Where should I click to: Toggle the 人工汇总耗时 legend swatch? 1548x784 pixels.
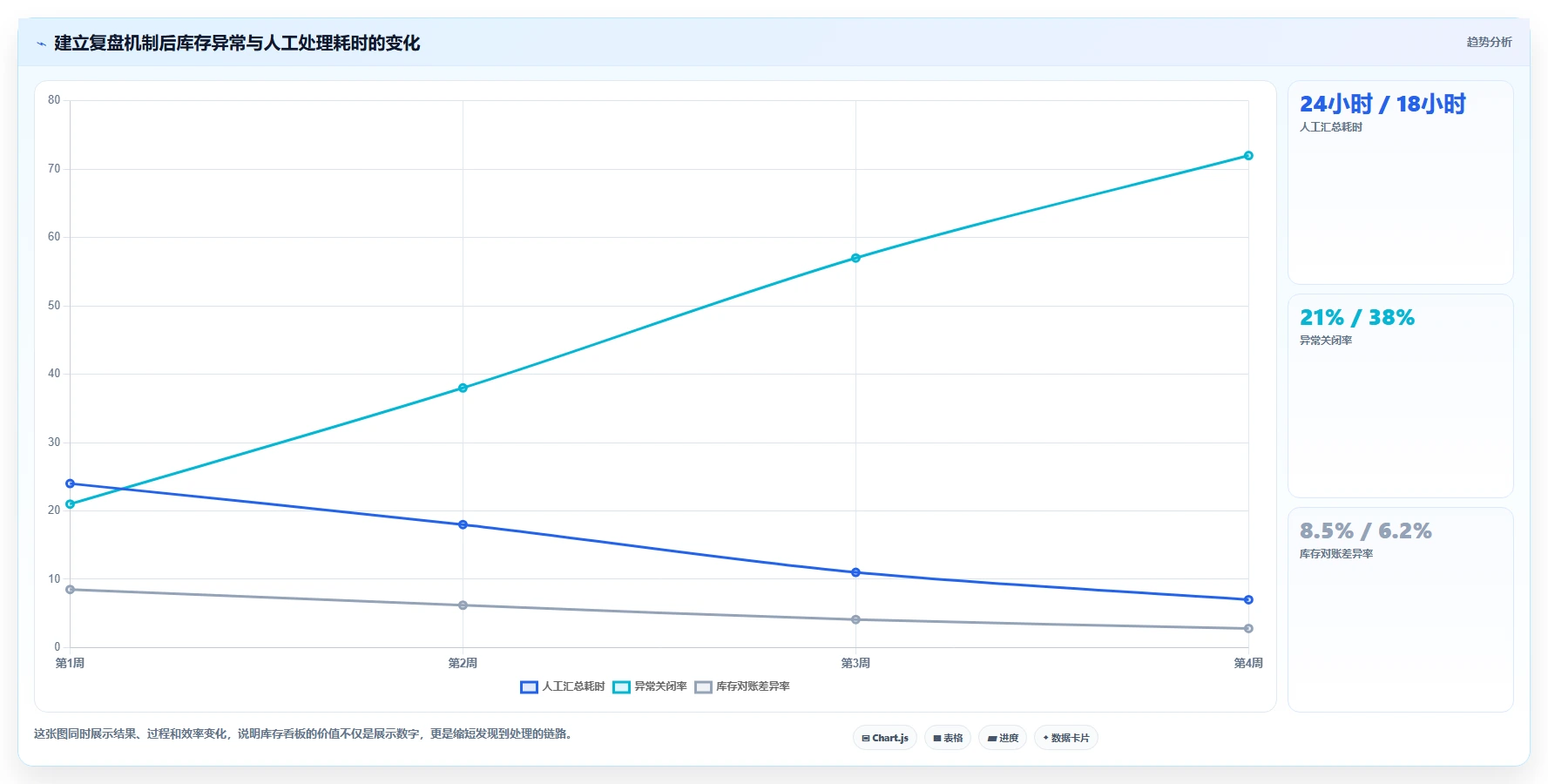tap(529, 686)
